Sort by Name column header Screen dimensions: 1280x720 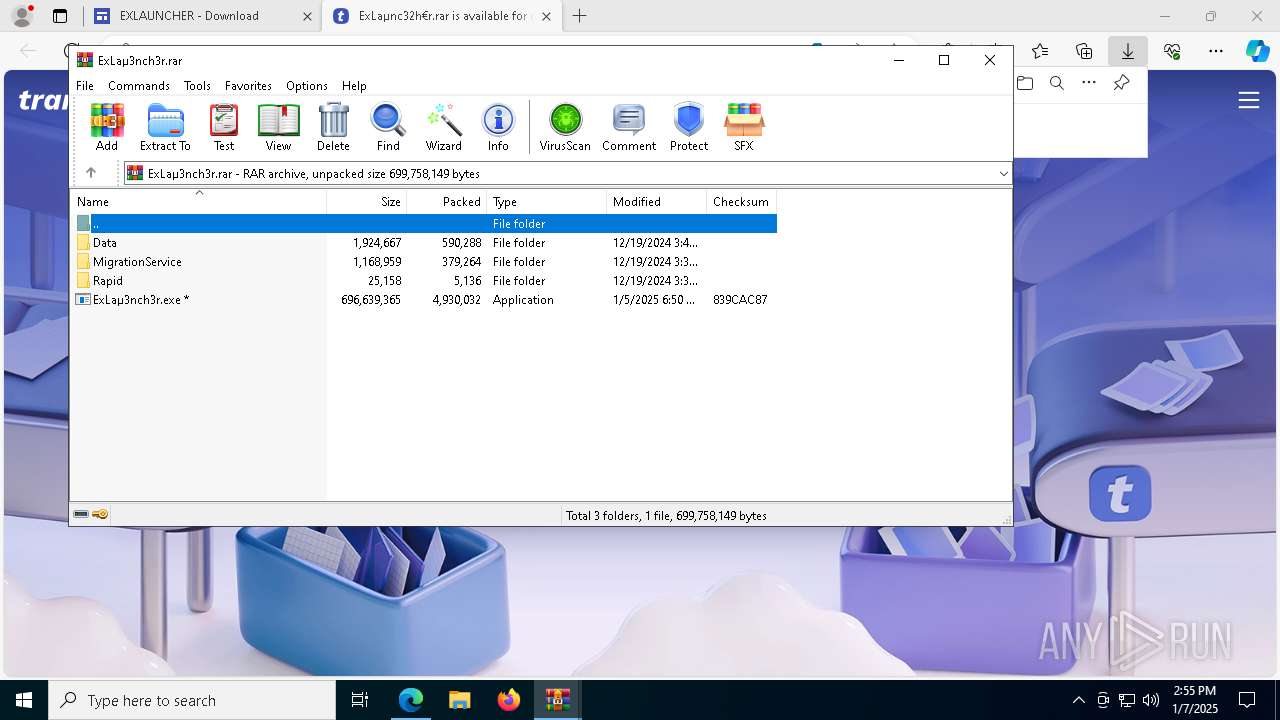[x=199, y=202]
